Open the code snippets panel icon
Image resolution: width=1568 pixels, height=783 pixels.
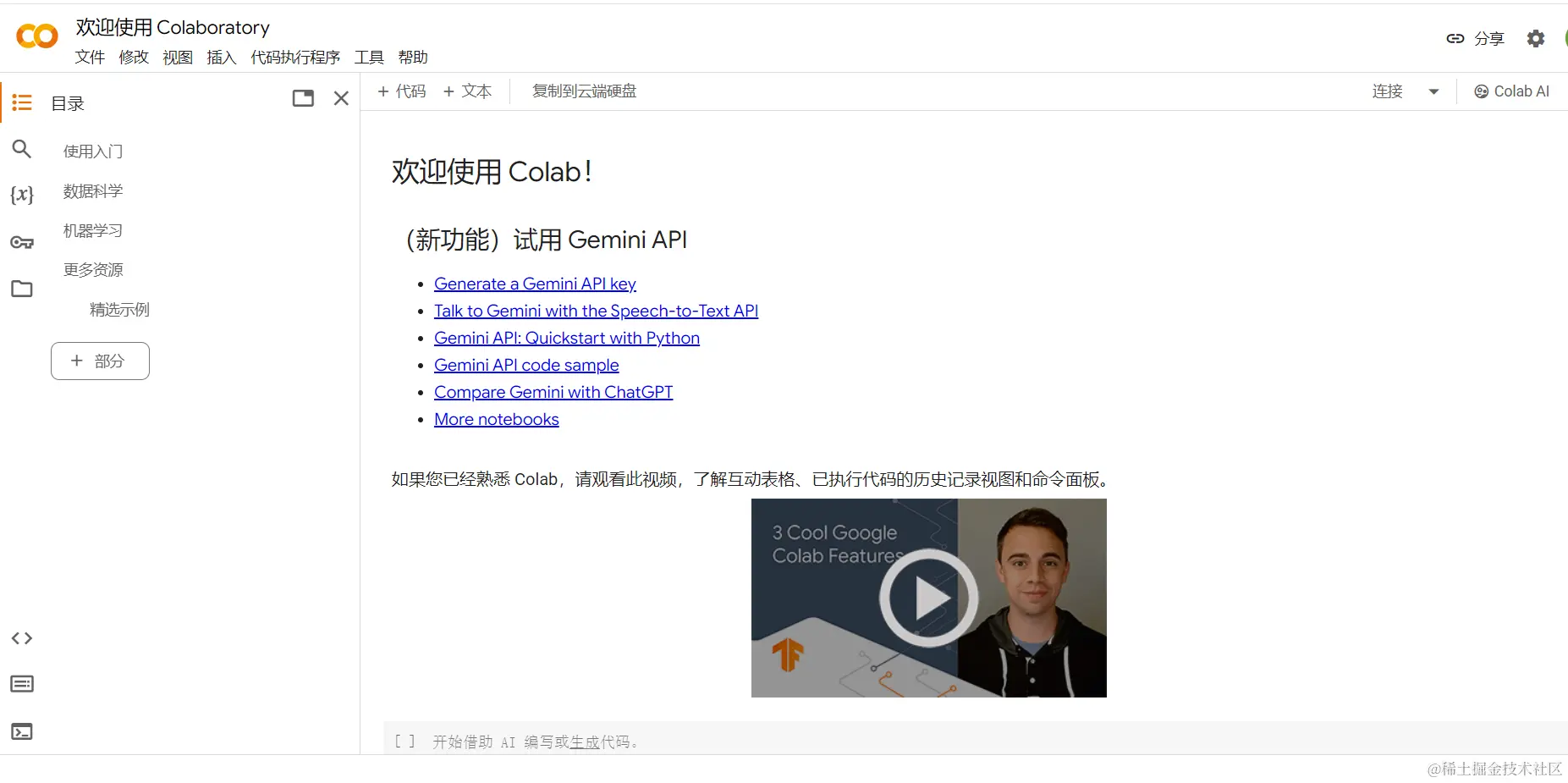point(22,637)
